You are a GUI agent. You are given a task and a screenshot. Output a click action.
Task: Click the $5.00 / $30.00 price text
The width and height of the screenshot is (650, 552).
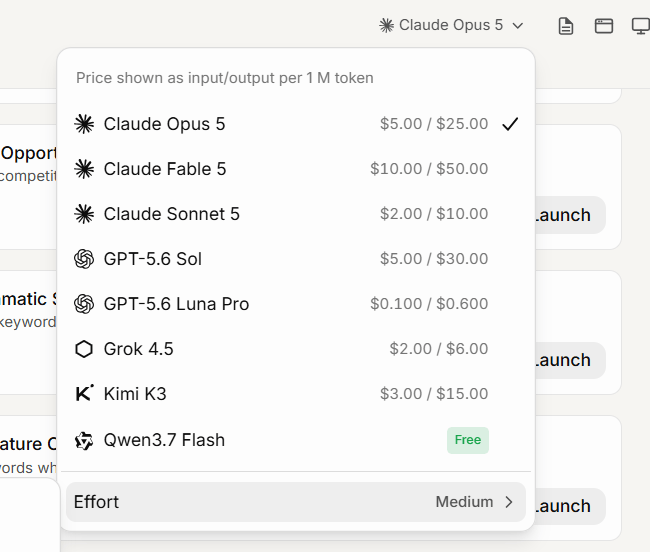[434, 259]
